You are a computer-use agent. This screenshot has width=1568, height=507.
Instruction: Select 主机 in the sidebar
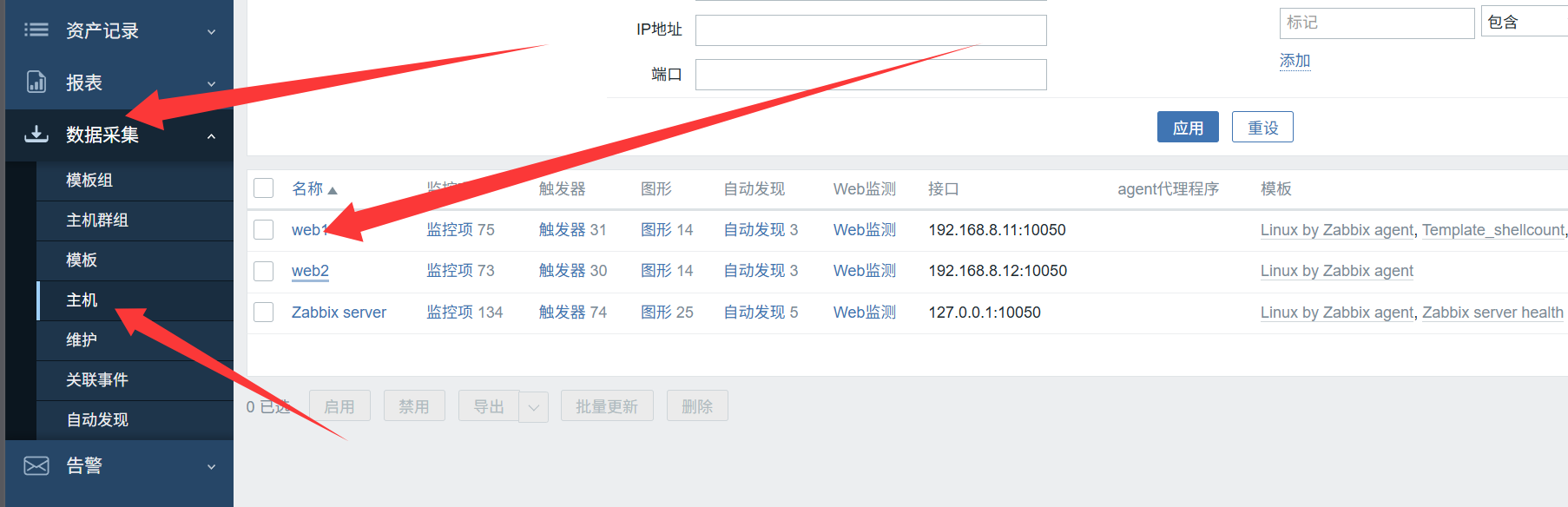[82, 300]
